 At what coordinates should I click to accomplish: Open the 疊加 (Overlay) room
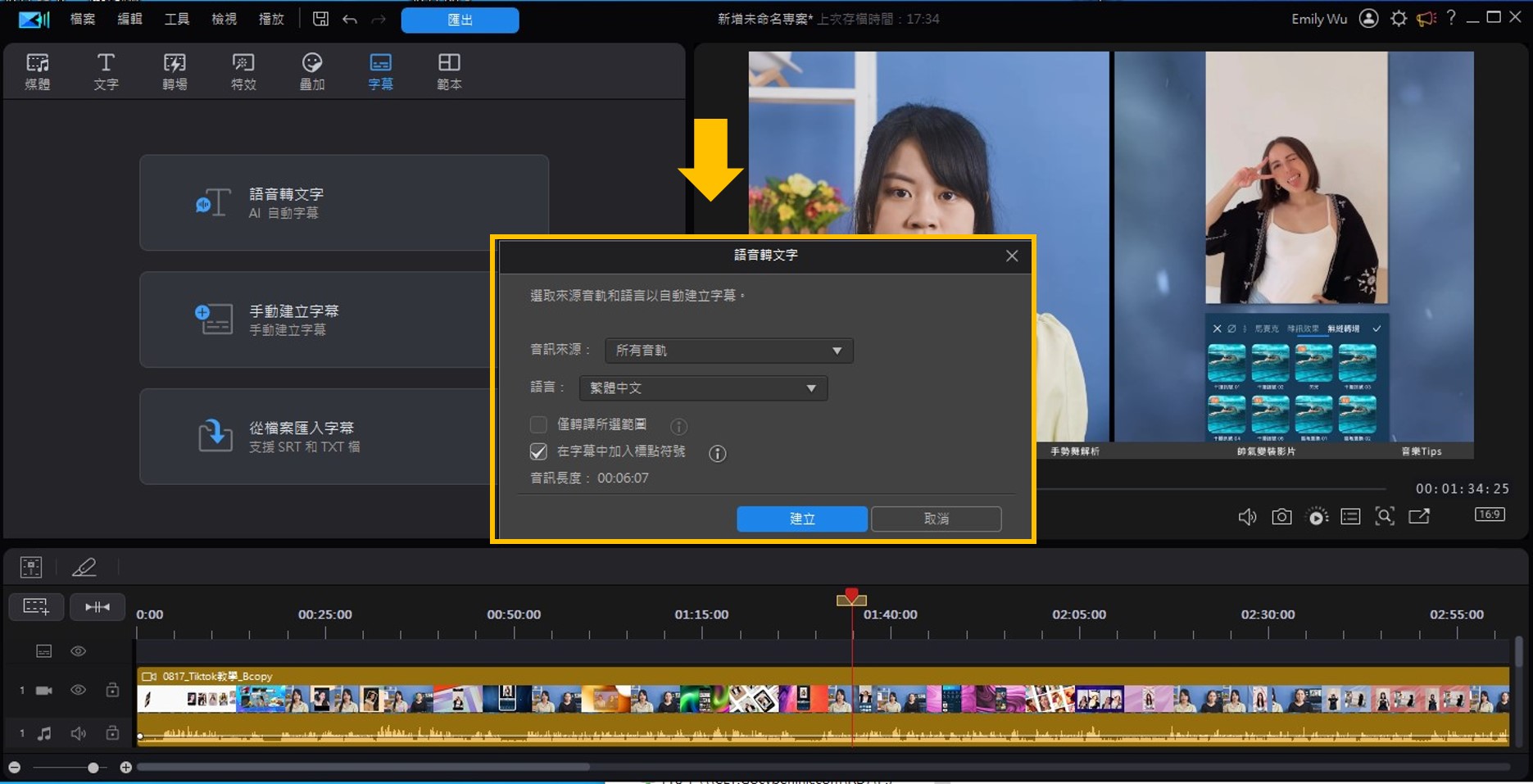click(x=311, y=70)
